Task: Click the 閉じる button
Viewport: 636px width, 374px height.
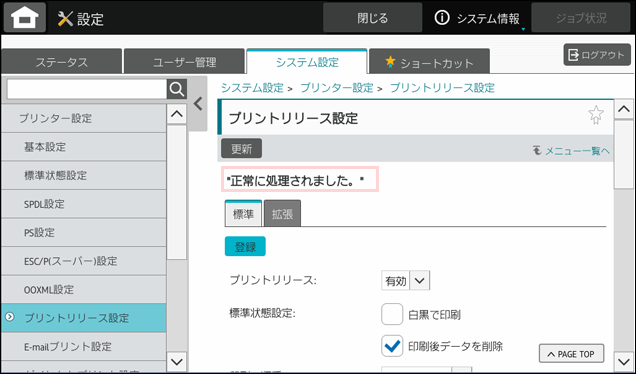Action: (372, 18)
